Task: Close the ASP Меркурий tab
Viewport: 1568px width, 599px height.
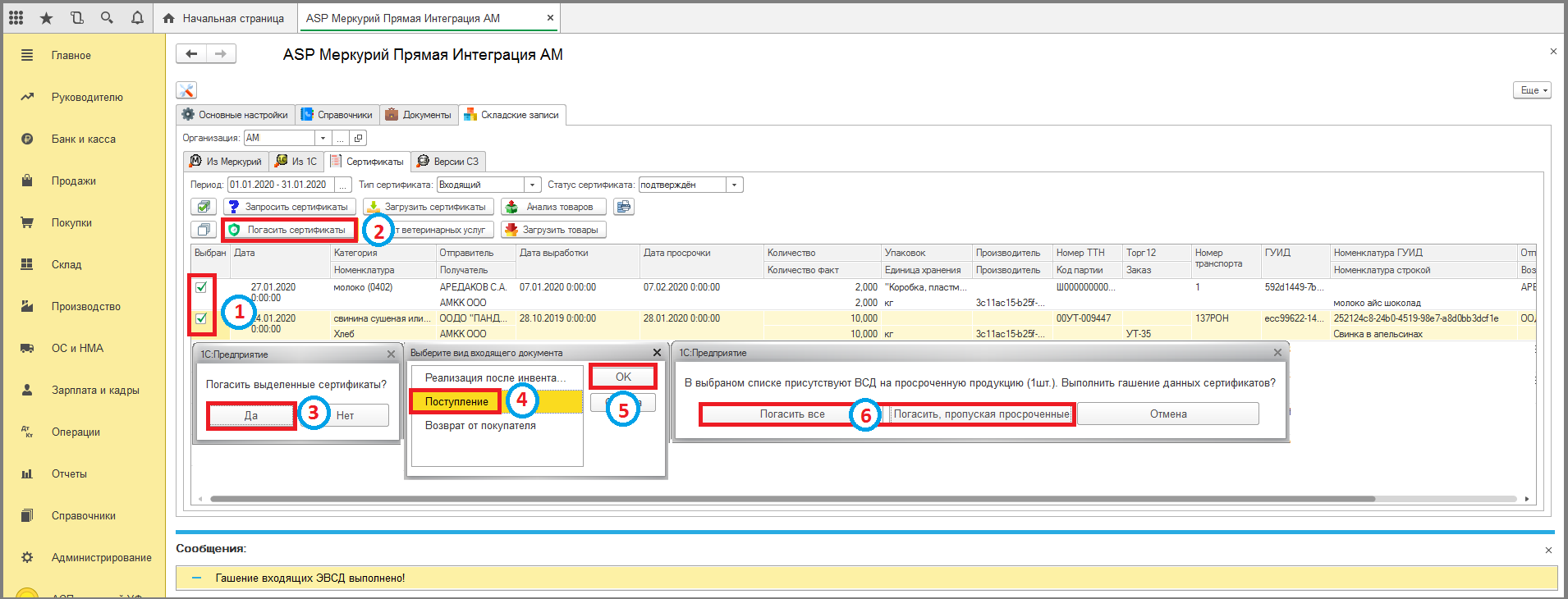Action: point(550,17)
